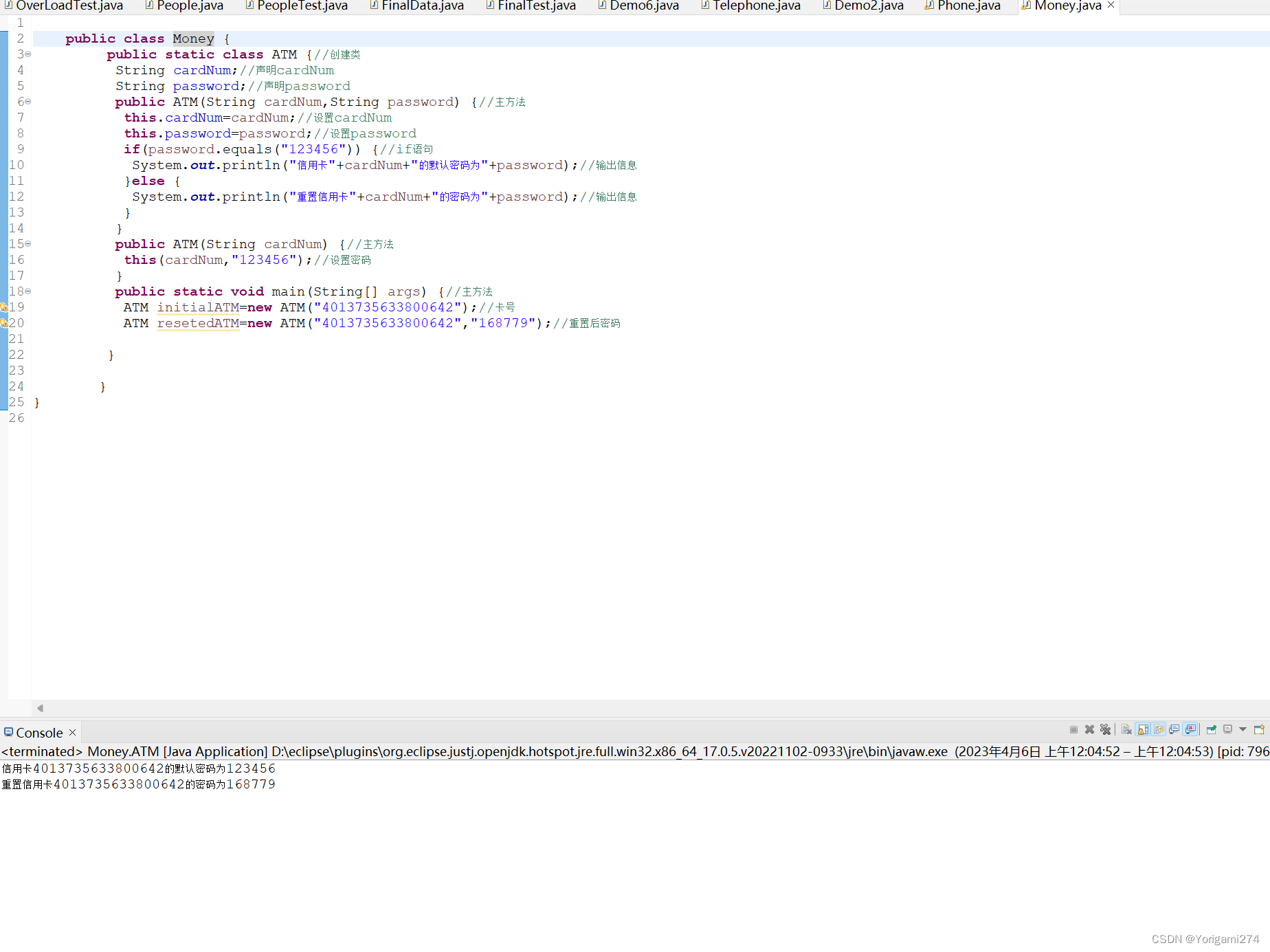Click the terminated Money.ATM launch description
1270x952 pixels.
[x=635, y=751]
